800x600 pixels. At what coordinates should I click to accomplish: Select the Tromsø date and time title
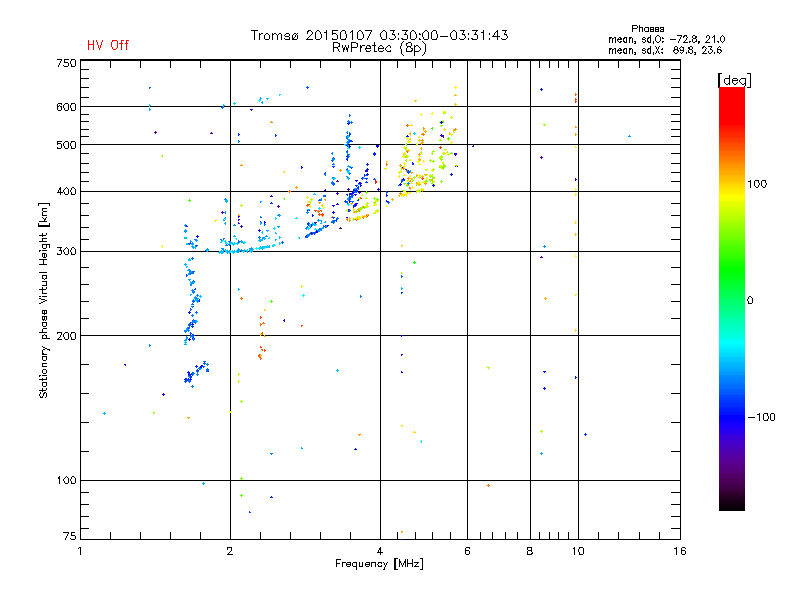tap(379, 35)
